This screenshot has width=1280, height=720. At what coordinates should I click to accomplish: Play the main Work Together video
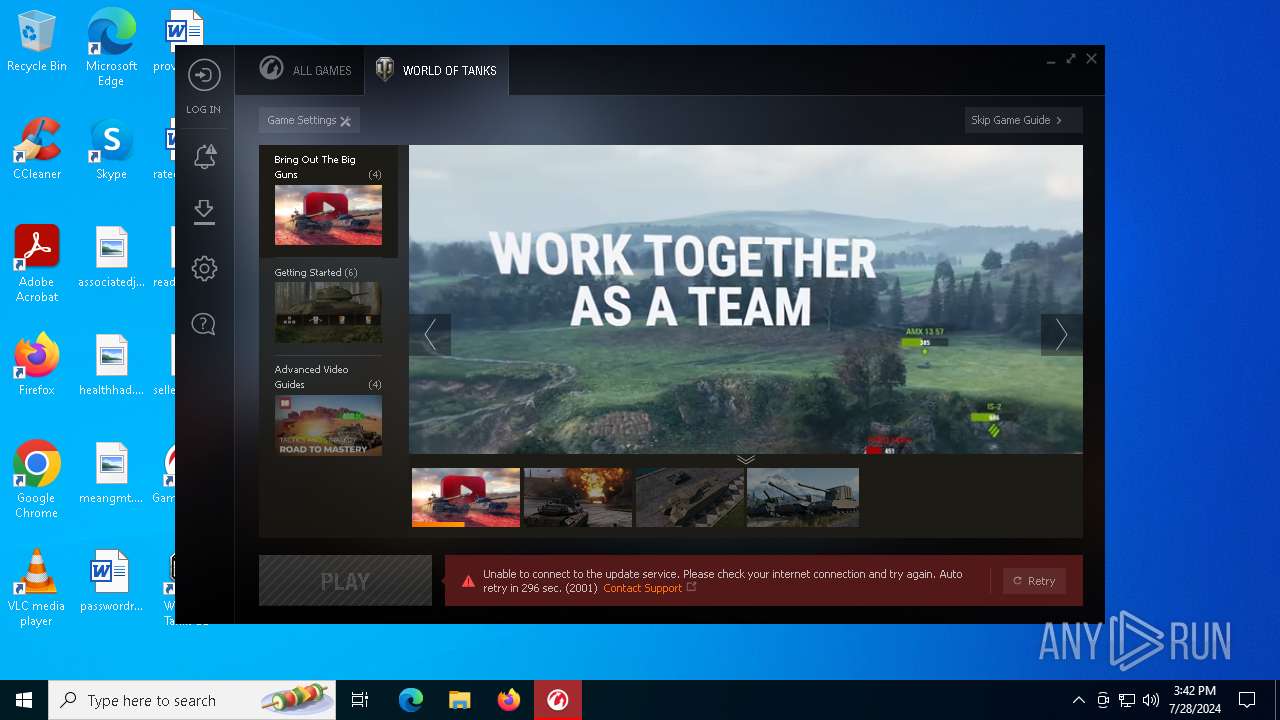click(745, 299)
